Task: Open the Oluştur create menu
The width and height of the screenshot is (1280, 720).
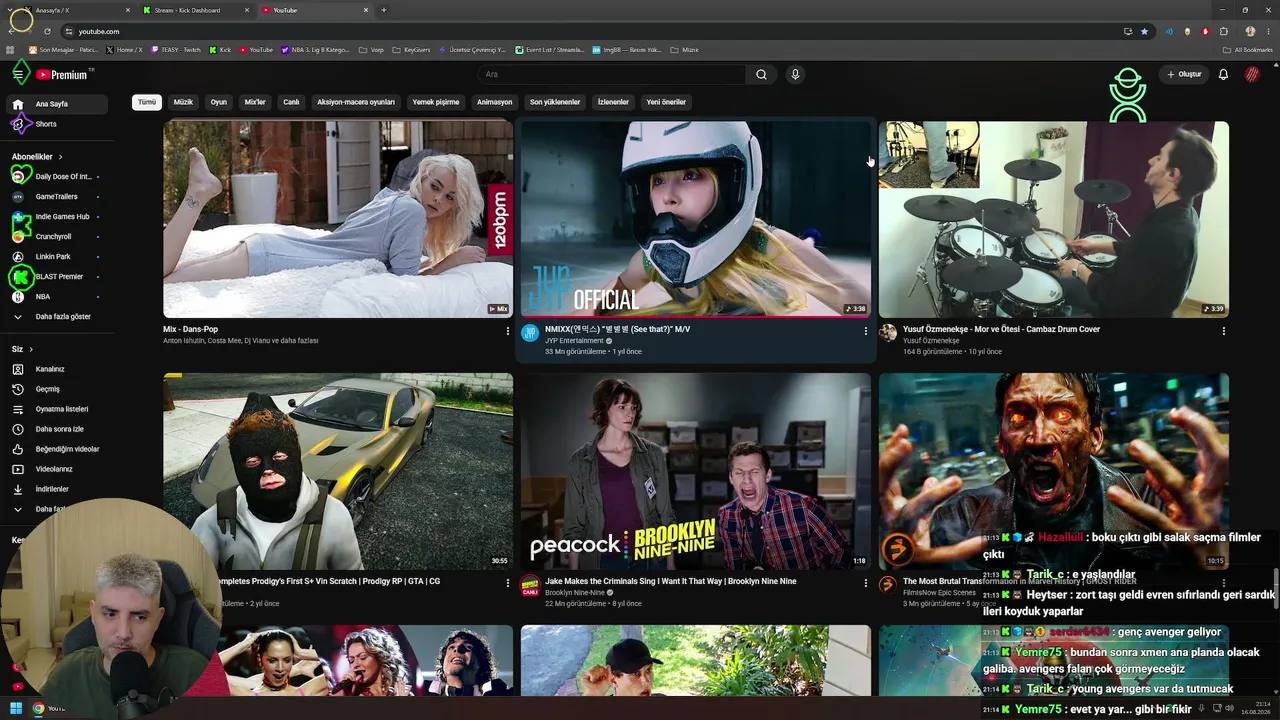Action: 1183,74
